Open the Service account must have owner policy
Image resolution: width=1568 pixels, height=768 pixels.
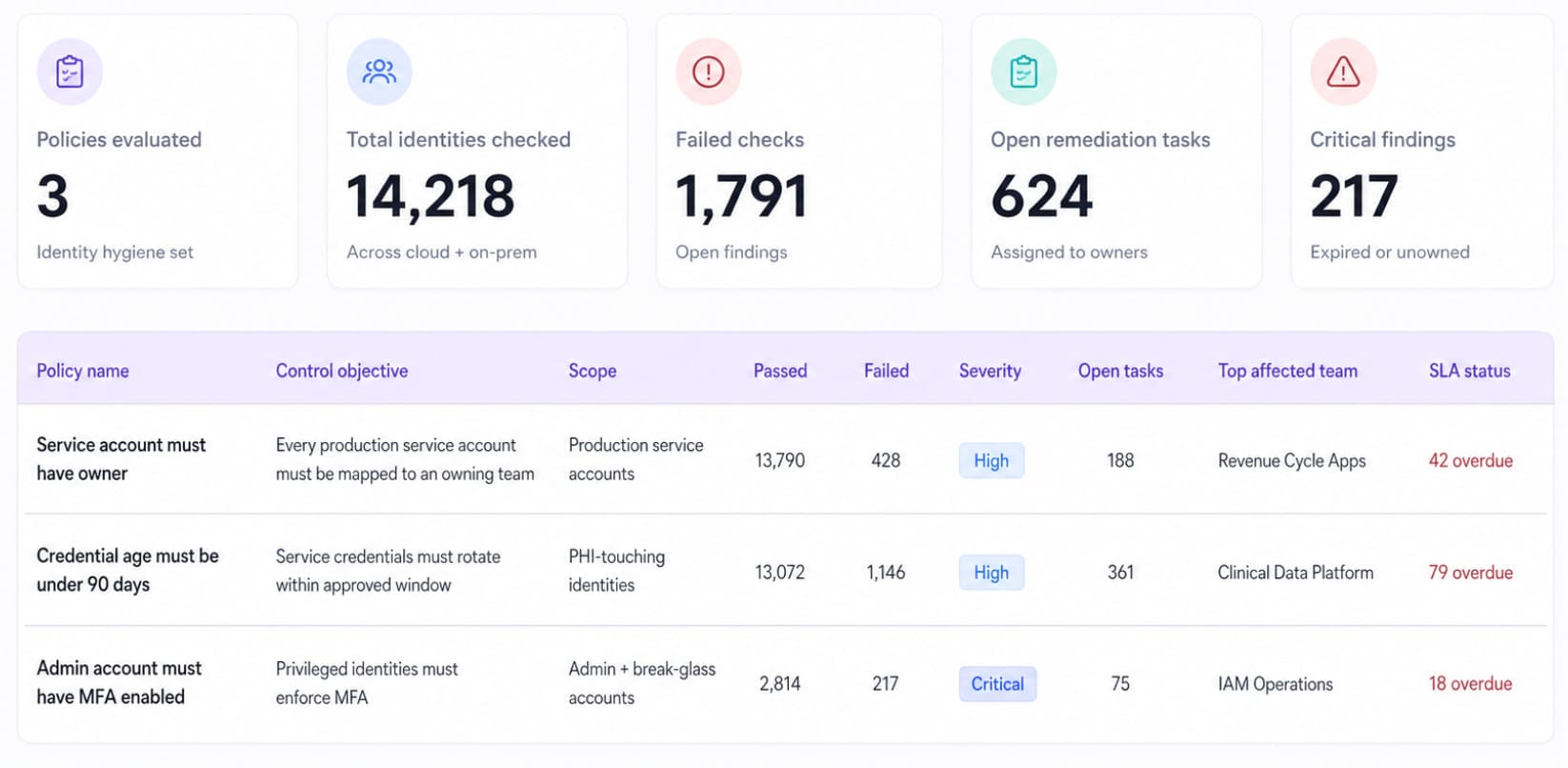[121, 459]
